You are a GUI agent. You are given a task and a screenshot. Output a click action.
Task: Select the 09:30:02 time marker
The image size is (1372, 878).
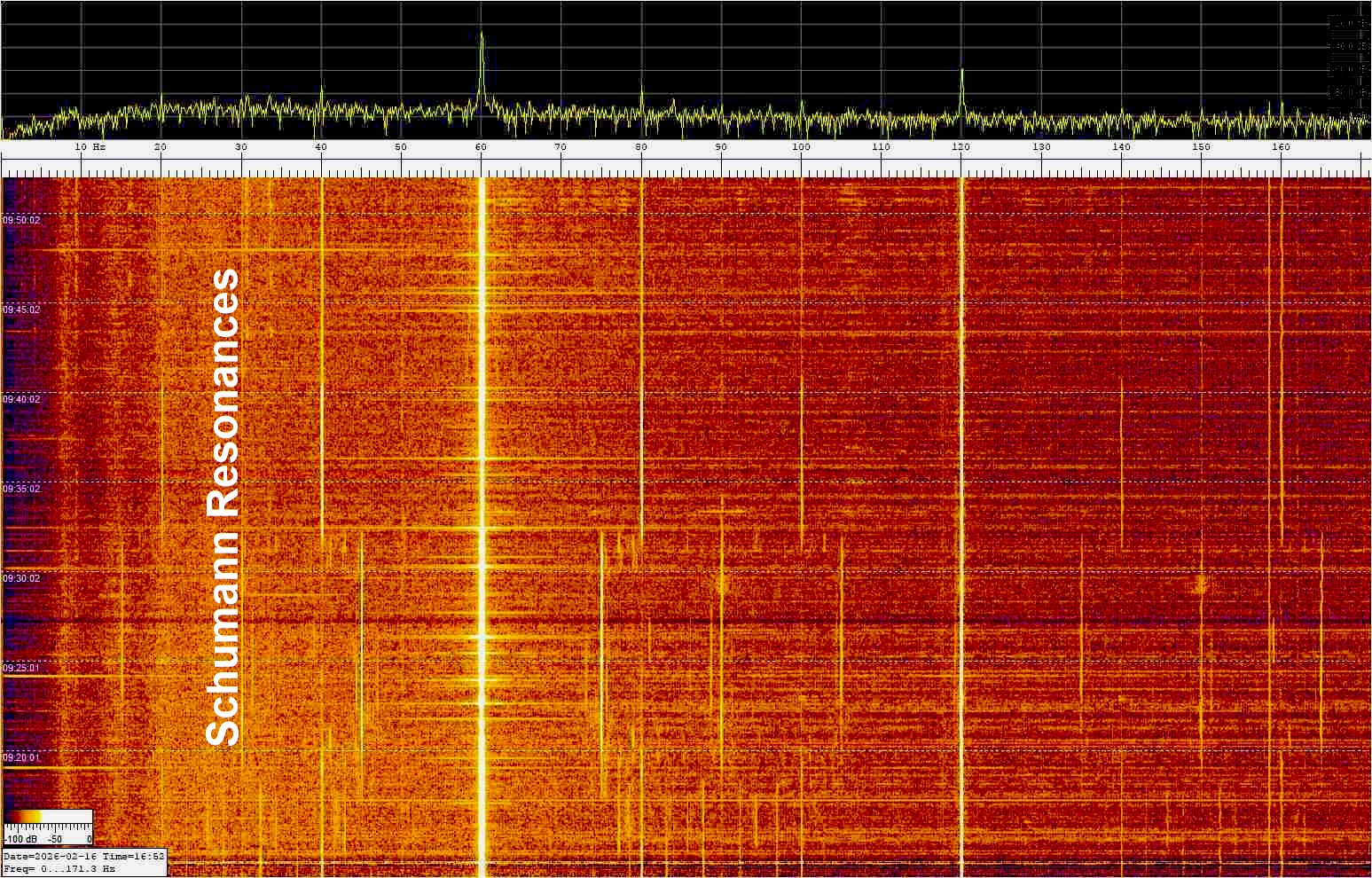21,578
